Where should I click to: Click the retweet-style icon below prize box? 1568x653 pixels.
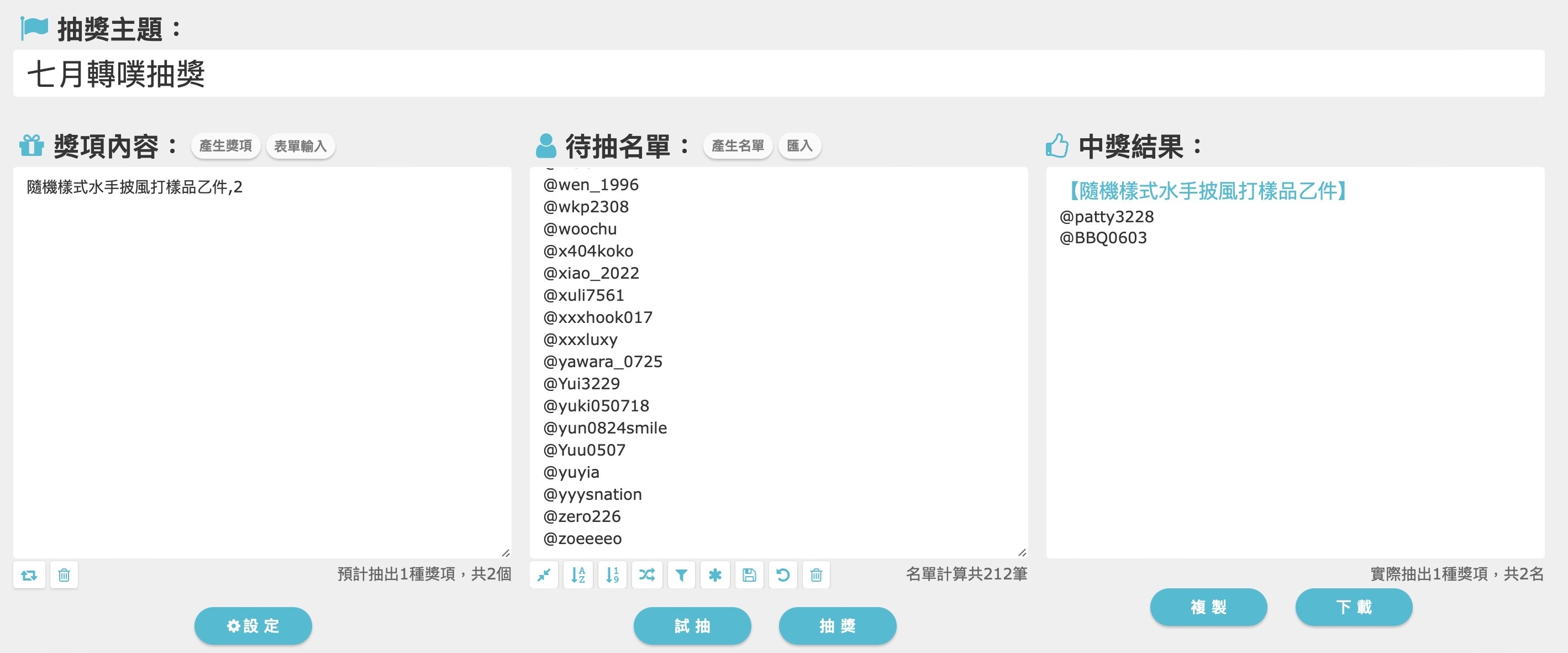click(x=29, y=575)
